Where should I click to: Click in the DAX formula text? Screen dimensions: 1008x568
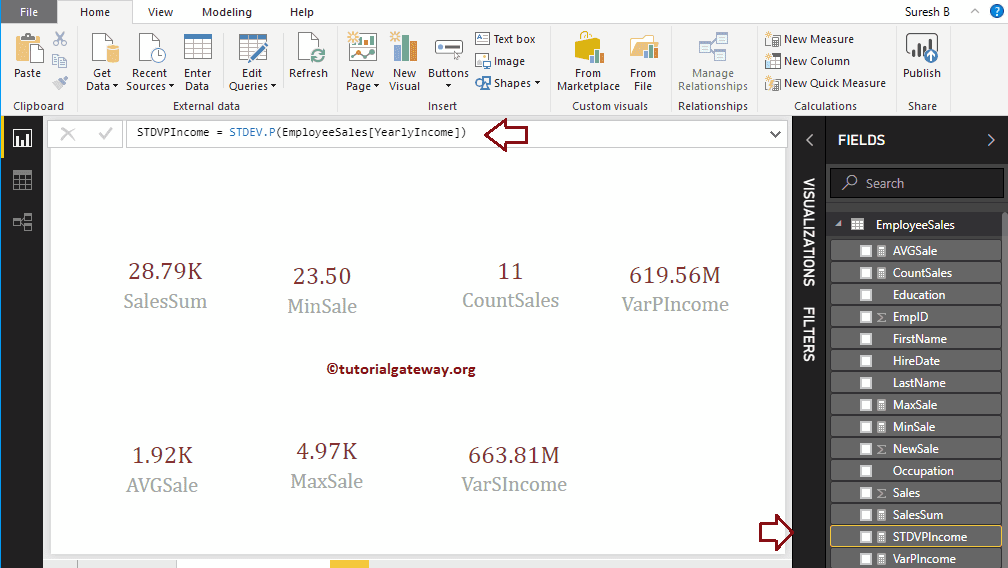click(301, 132)
